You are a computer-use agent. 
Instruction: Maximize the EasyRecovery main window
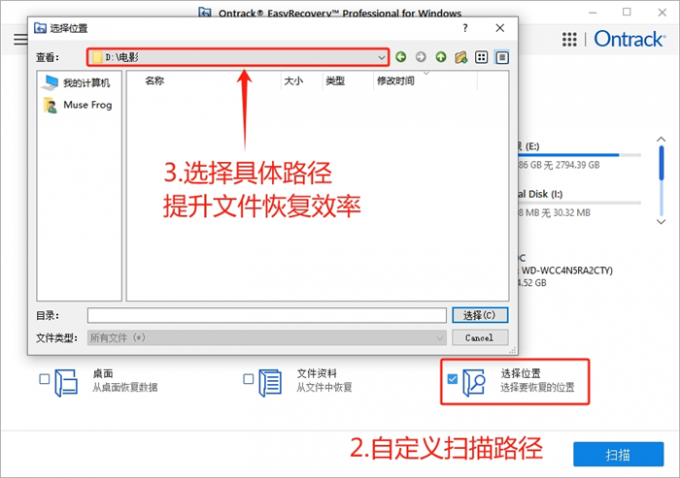coord(627,12)
